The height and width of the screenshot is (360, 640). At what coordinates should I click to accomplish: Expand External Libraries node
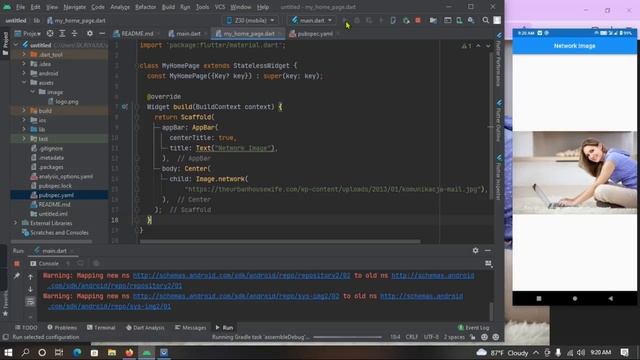pos(16,223)
